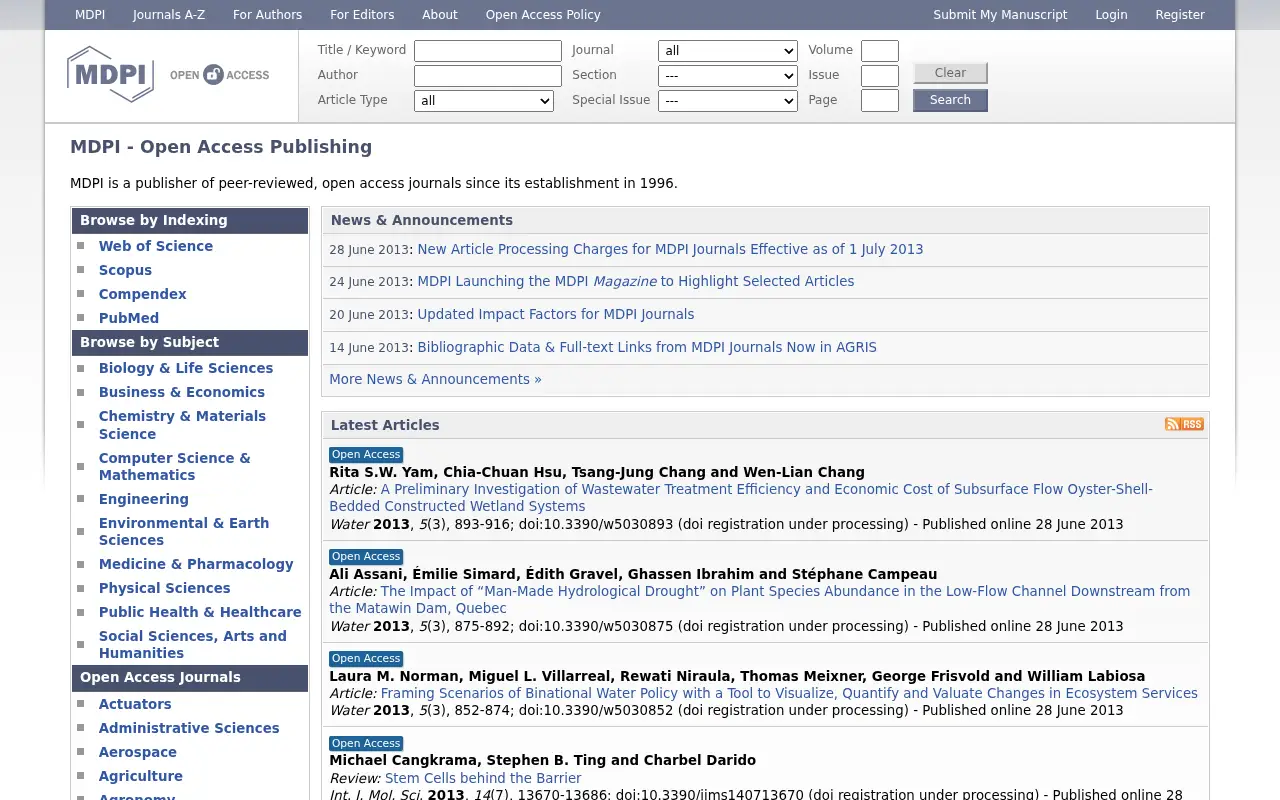The image size is (1280, 800).
Task: Open the About menu item
Action: click(440, 15)
